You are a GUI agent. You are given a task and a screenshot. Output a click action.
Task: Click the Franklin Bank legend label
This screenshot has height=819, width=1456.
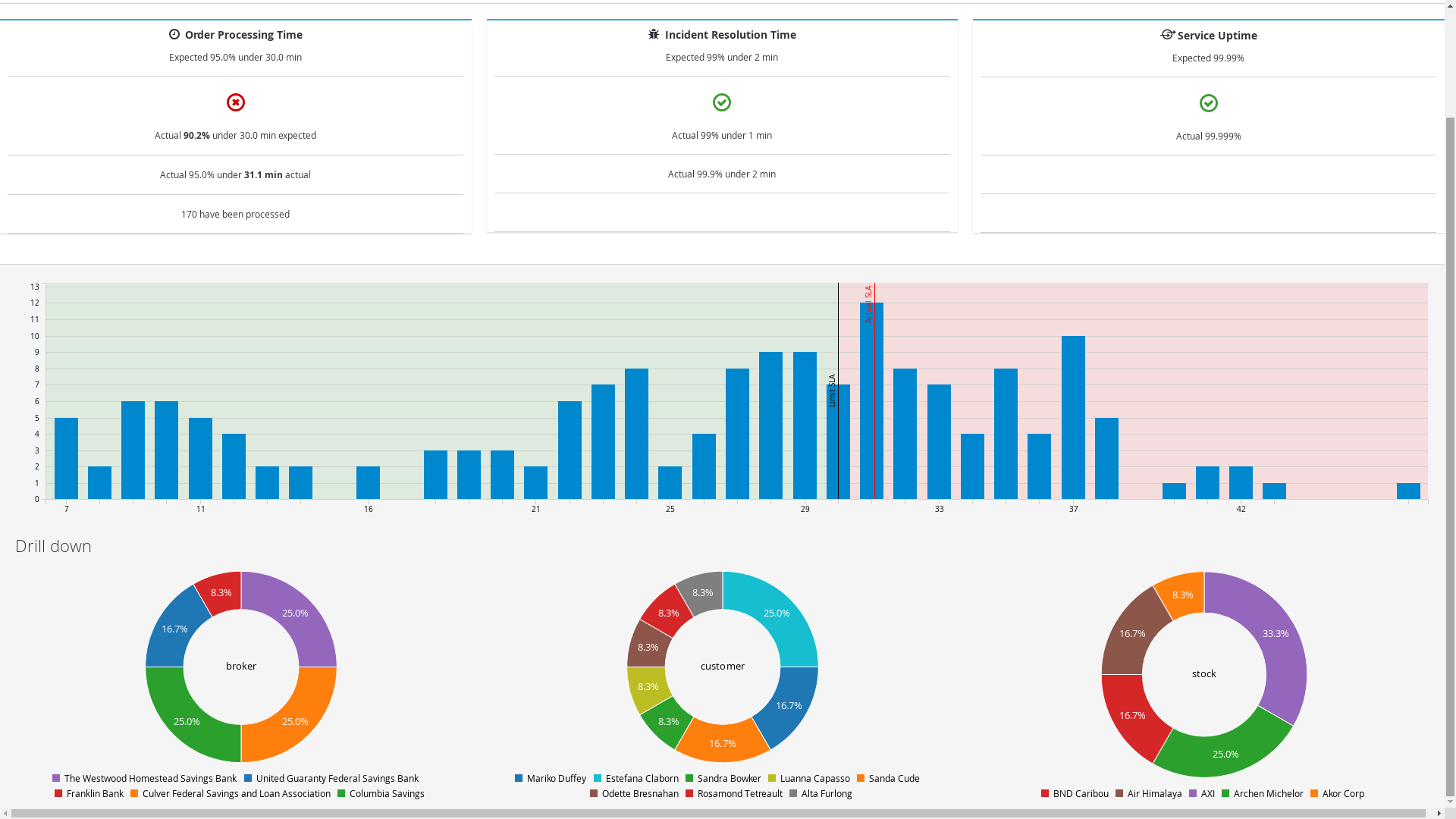click(95, 794)
